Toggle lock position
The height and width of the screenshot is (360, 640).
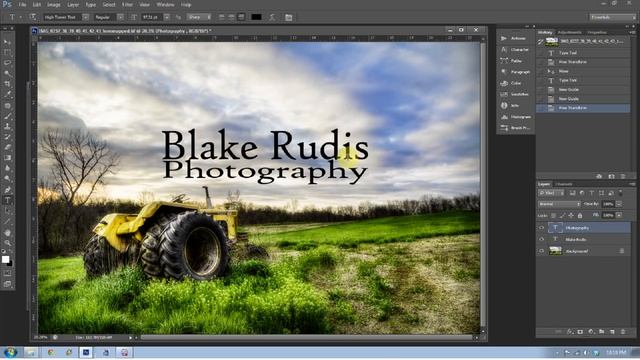point(571,215)
